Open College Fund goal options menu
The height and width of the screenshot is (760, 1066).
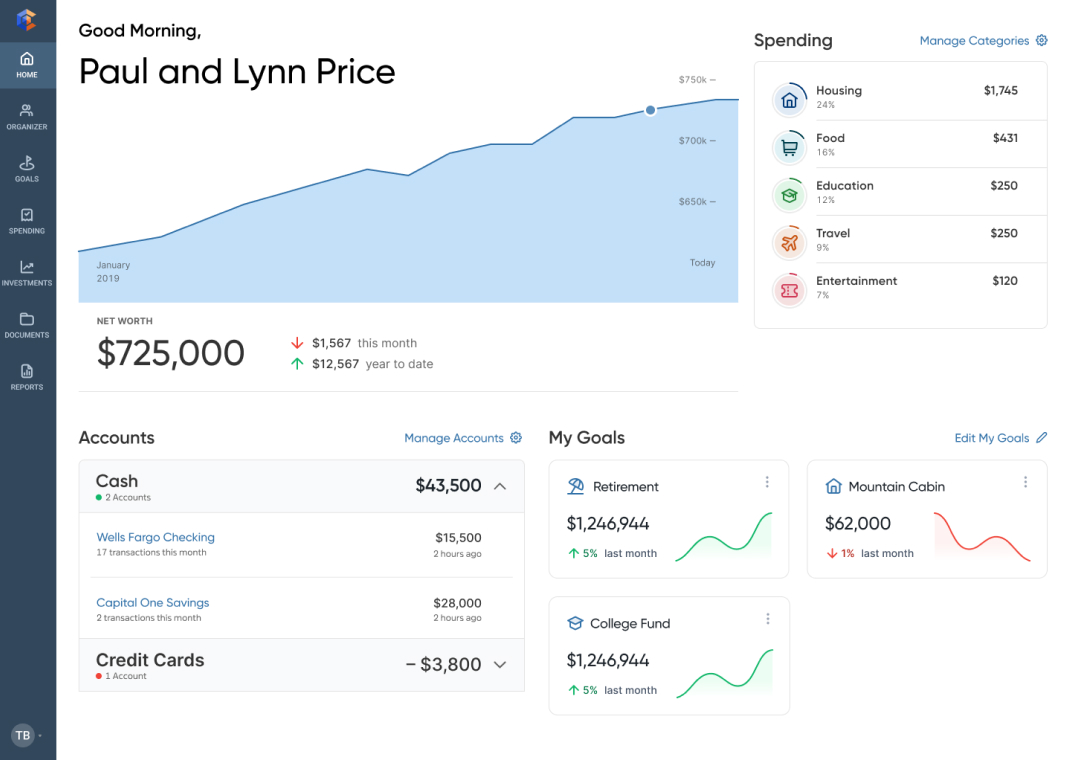[x=767, y=619]
